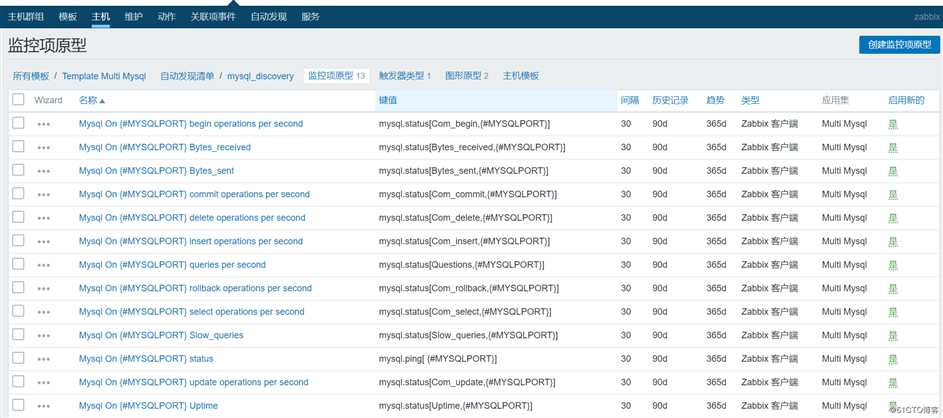Image resolution: width=943 pixels, height=418 pixels.
Task: Check the Bytes_received row checkbox
Action: [18, 146]
